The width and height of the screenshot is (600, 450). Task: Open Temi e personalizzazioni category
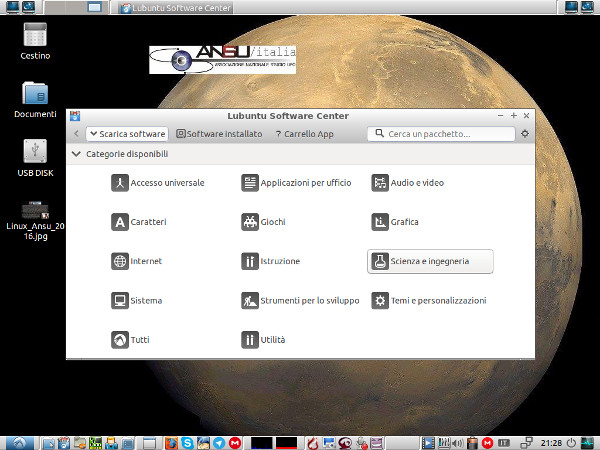point(429,301)
